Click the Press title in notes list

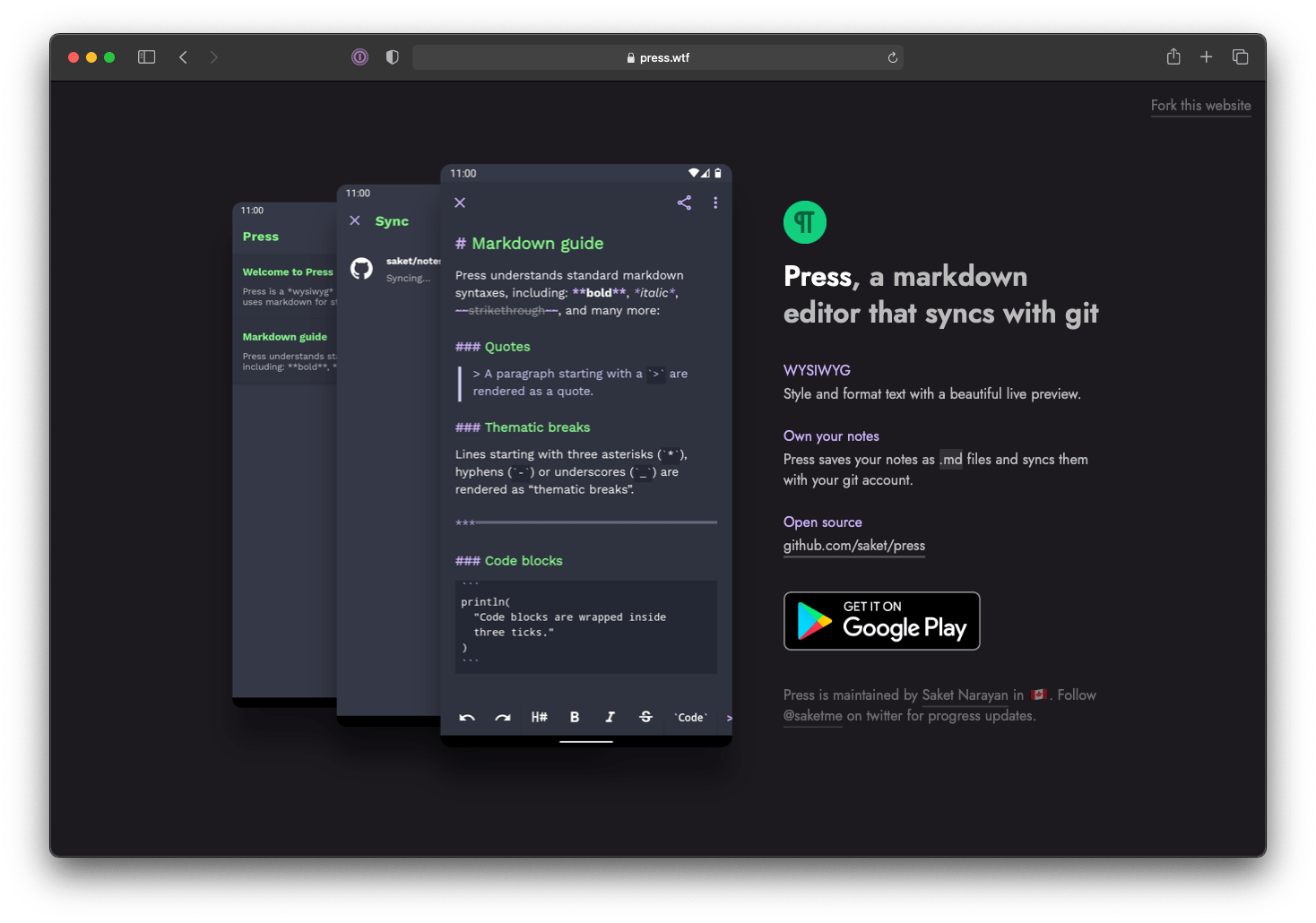click(x=261, y=237)
